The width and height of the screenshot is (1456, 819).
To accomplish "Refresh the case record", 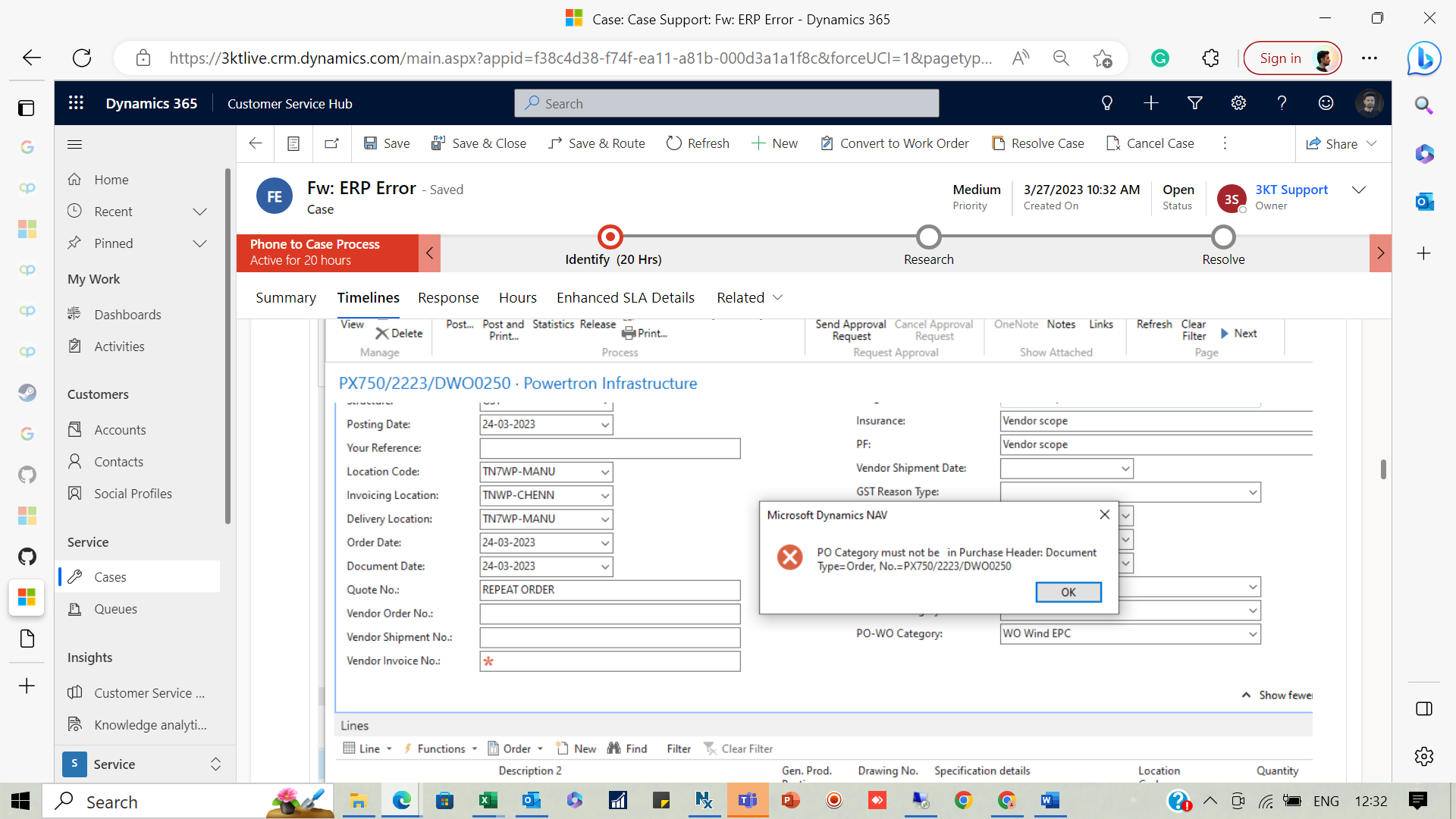I will (x=697, y=143).
